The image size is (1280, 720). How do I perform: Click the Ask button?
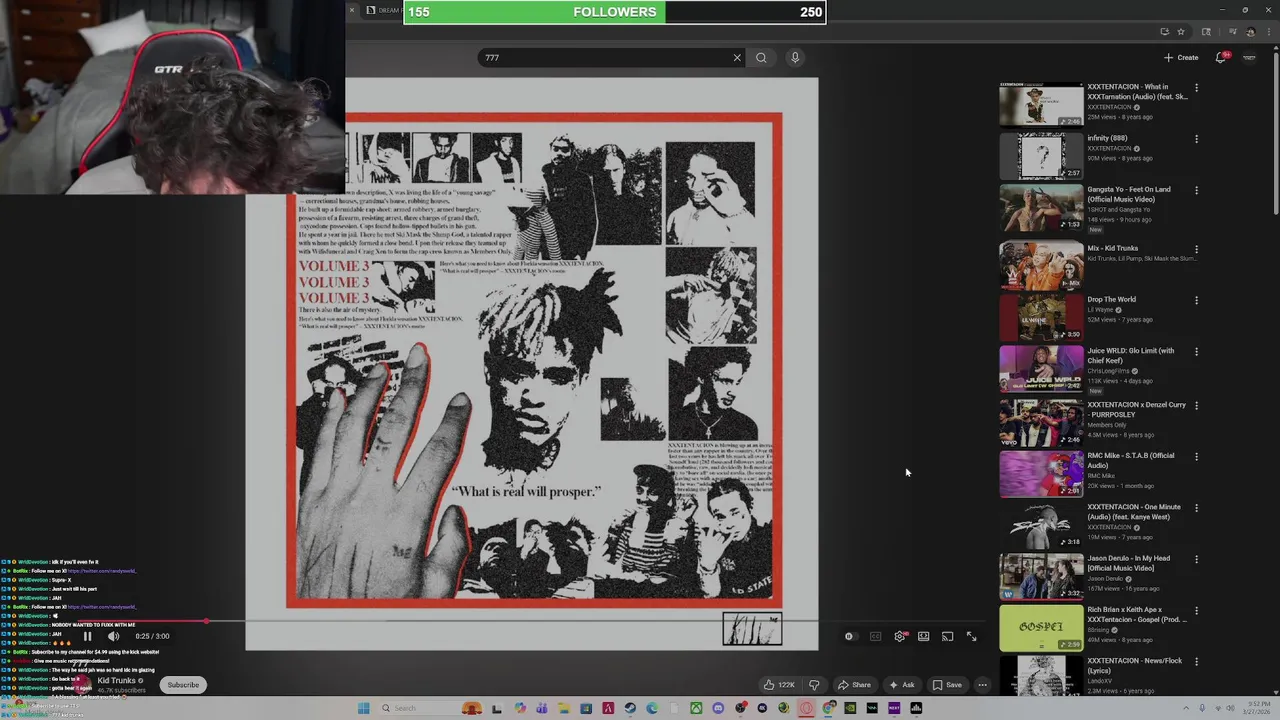tap(901, 685)
